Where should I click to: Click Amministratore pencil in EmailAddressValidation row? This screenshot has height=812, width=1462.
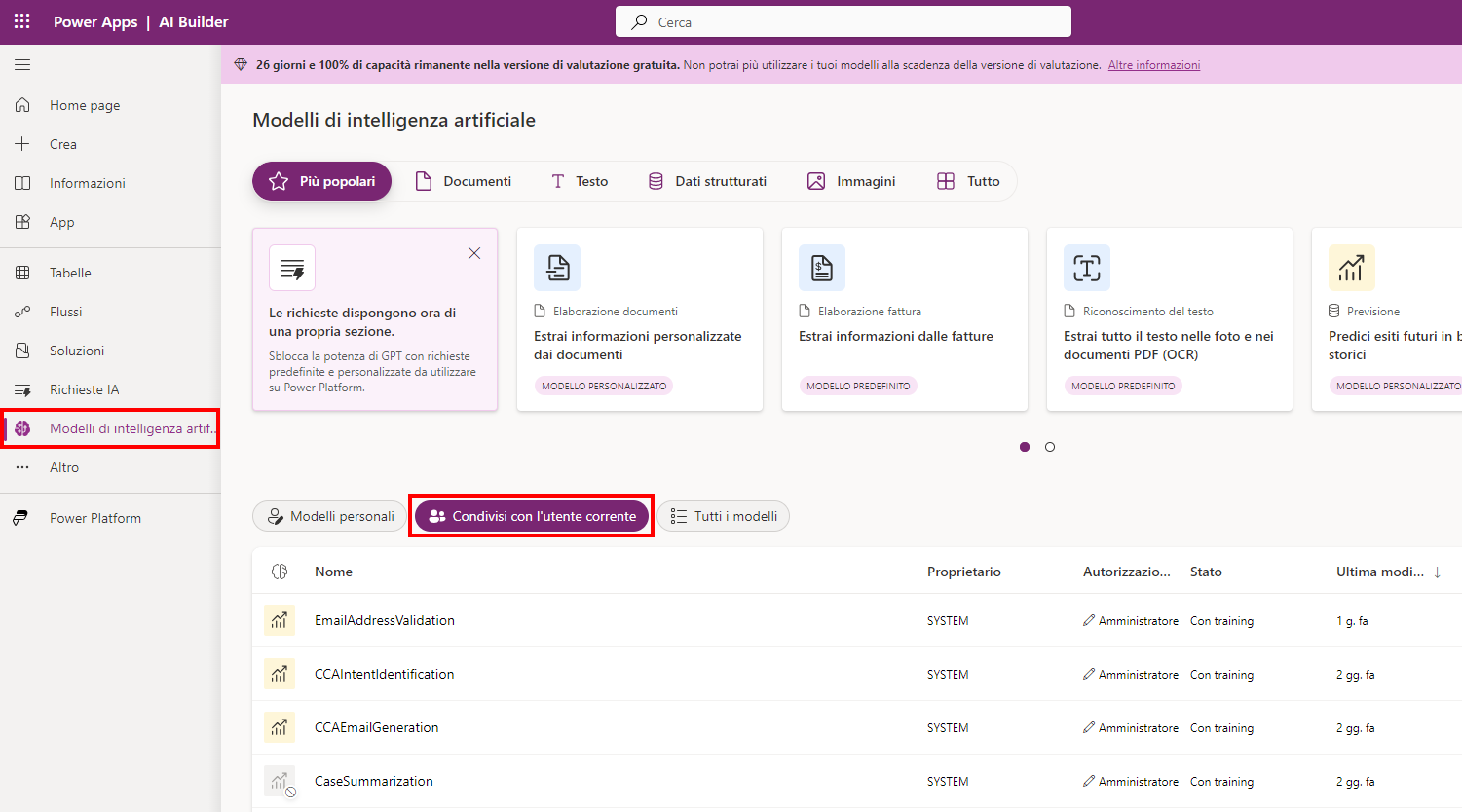pos(1089,620)
